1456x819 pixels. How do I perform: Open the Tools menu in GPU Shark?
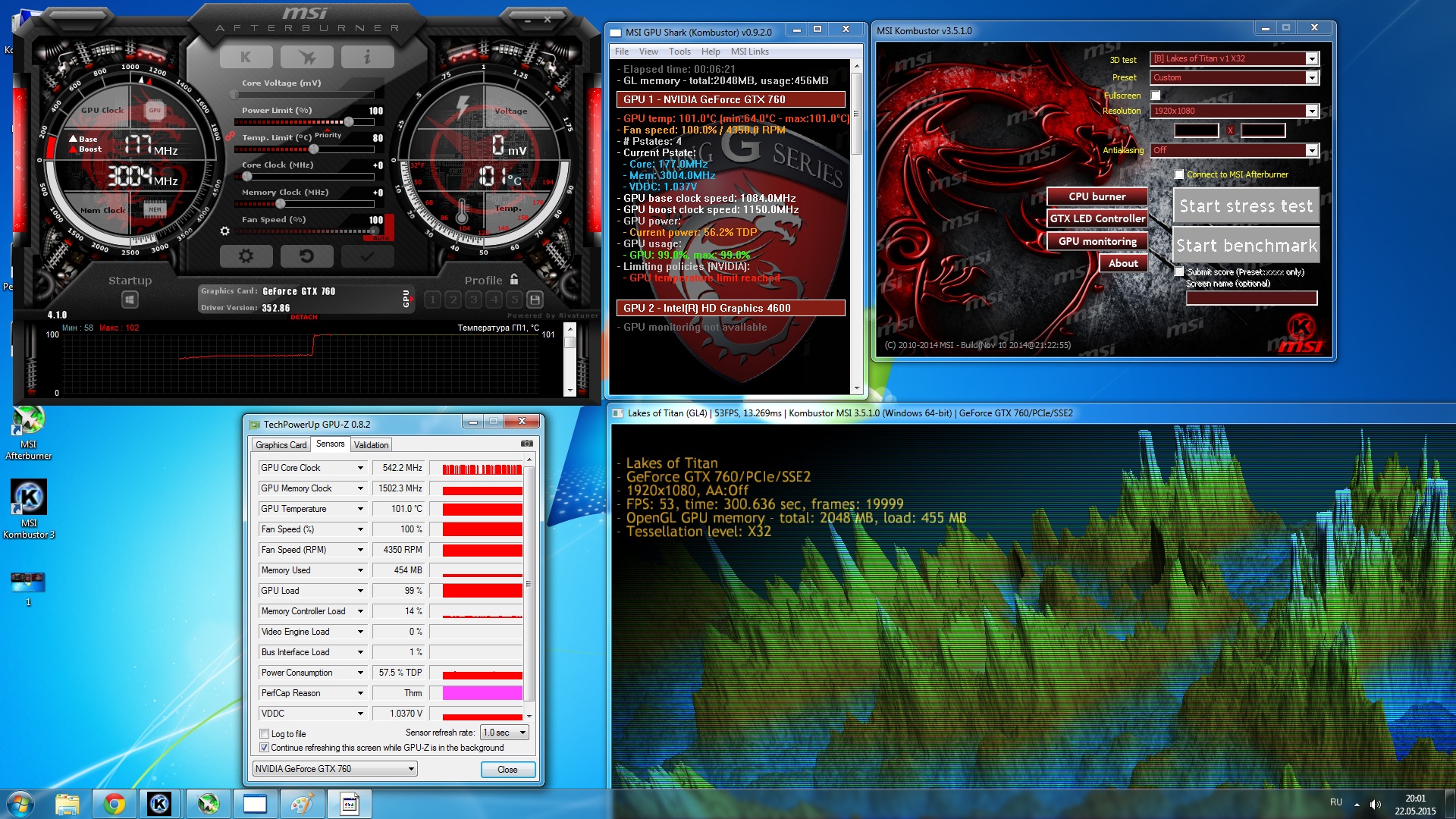pos(679,52)
